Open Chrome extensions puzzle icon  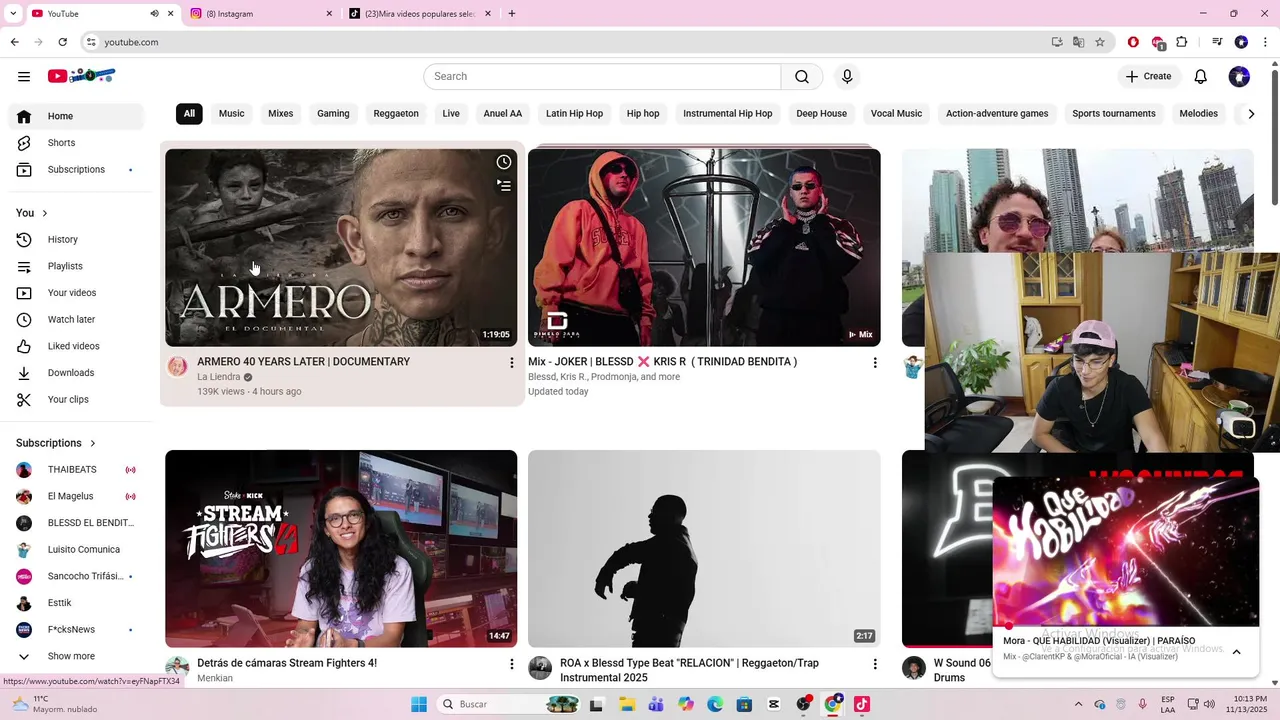pyautogui.click(x=1182, y=42)
